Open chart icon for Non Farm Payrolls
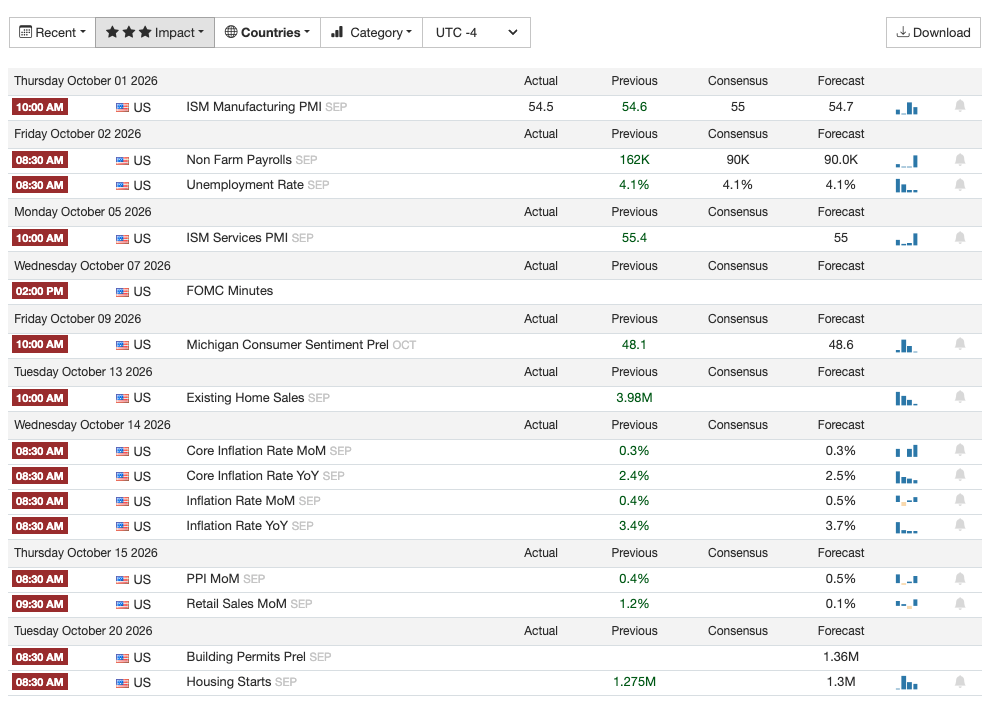 [x=906, y=161]
